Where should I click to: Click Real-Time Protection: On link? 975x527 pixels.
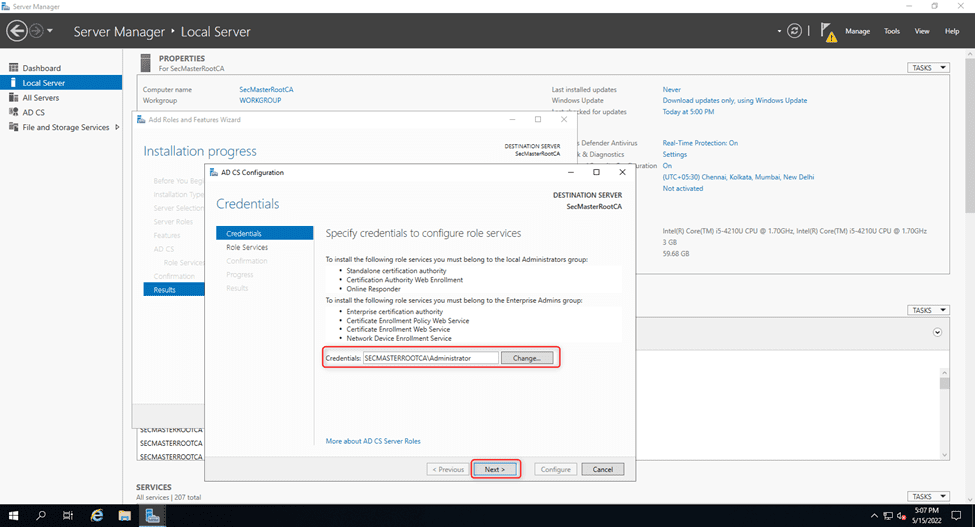tap(700, 143)
